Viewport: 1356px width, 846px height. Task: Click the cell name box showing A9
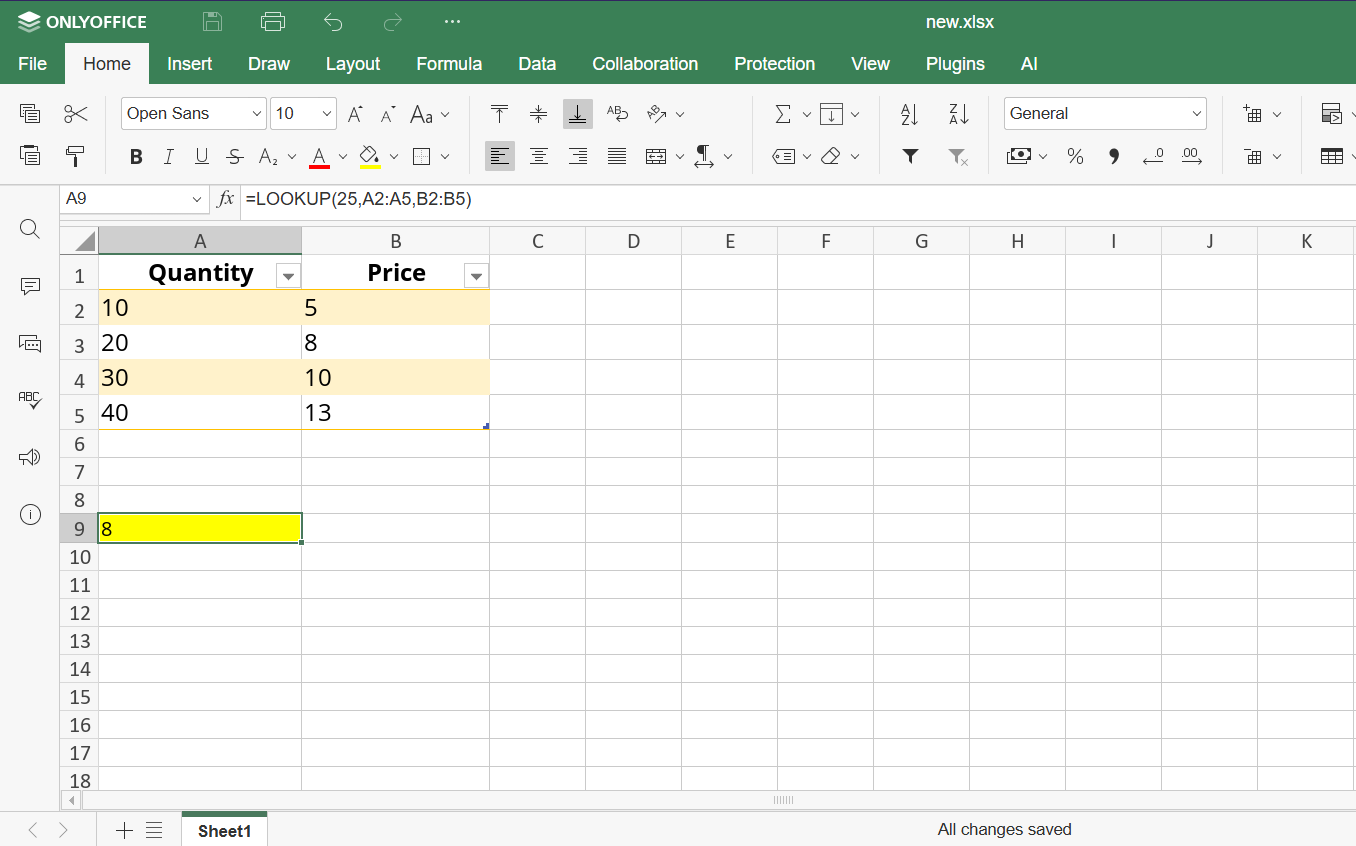click(126, 199)
